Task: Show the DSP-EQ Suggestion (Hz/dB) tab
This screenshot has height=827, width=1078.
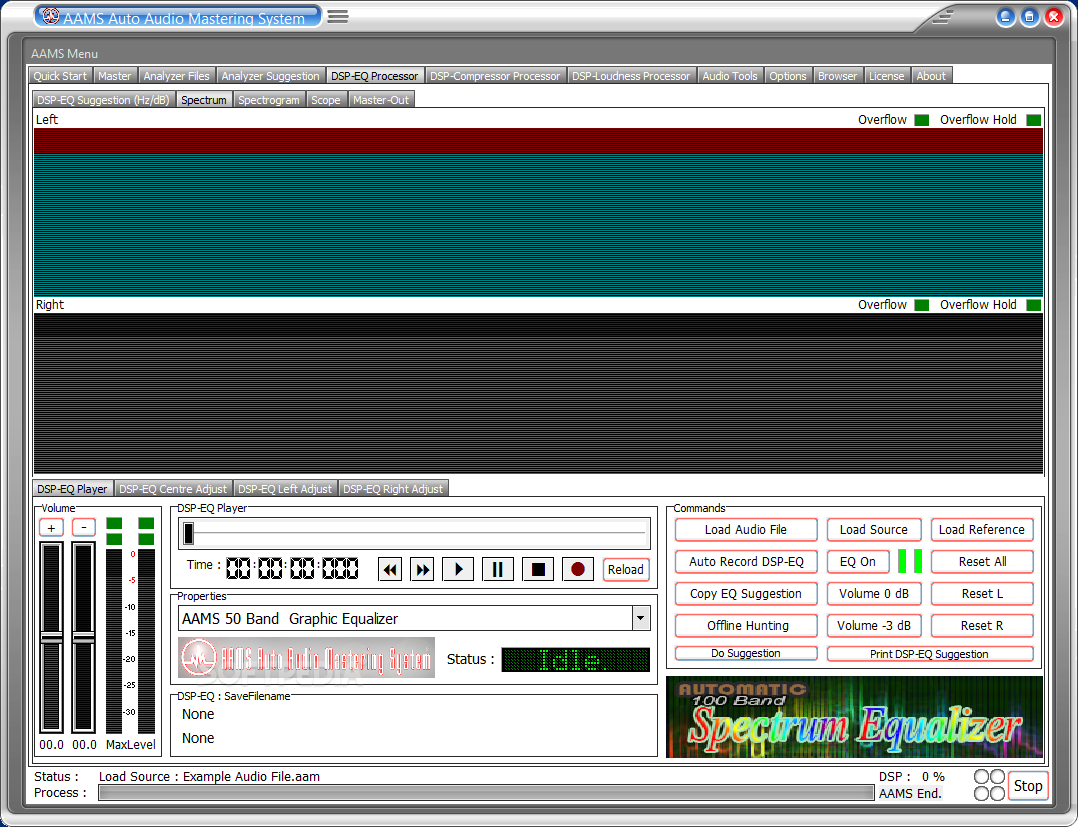Action: tap(103, 100)
